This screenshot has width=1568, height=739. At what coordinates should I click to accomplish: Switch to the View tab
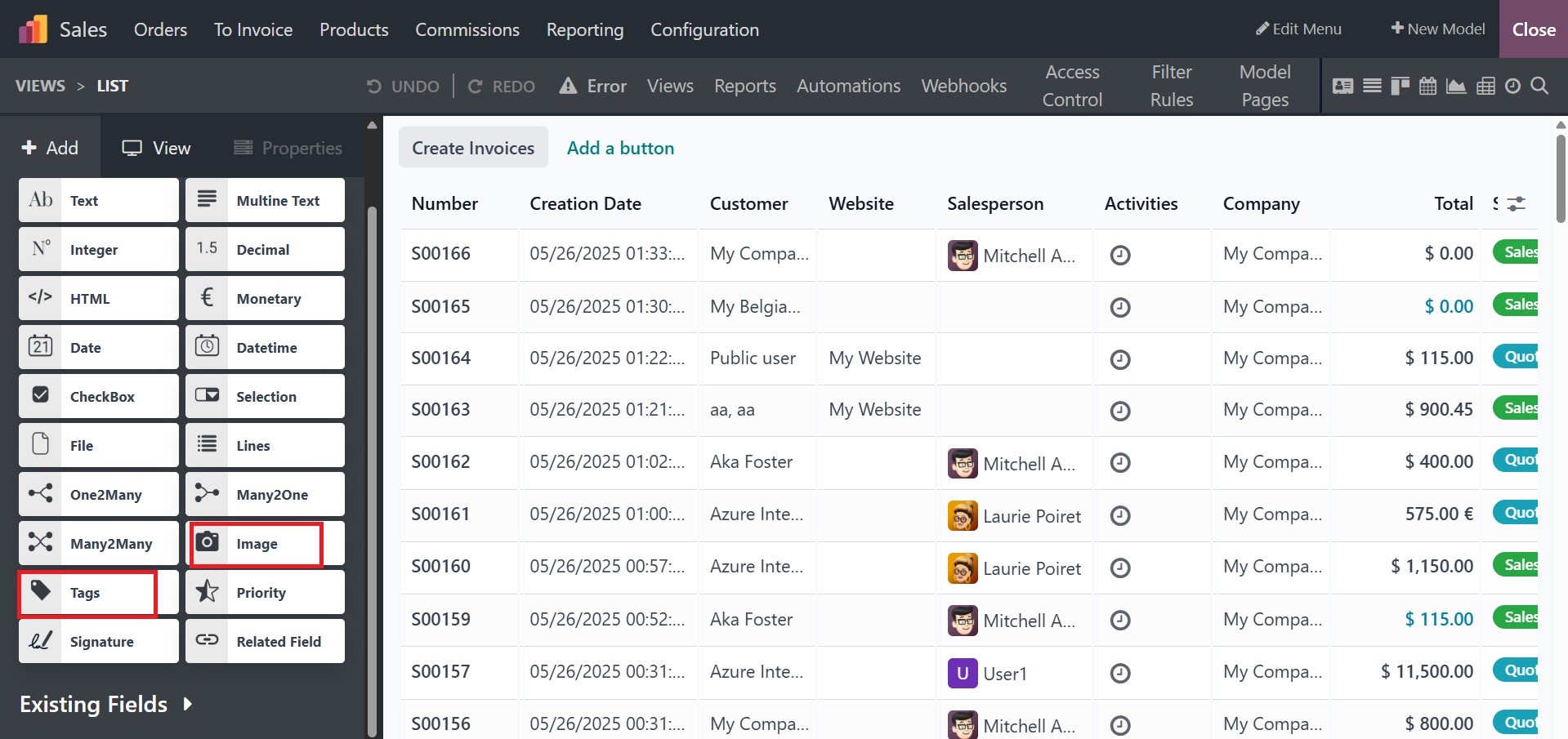pos(156,148)
